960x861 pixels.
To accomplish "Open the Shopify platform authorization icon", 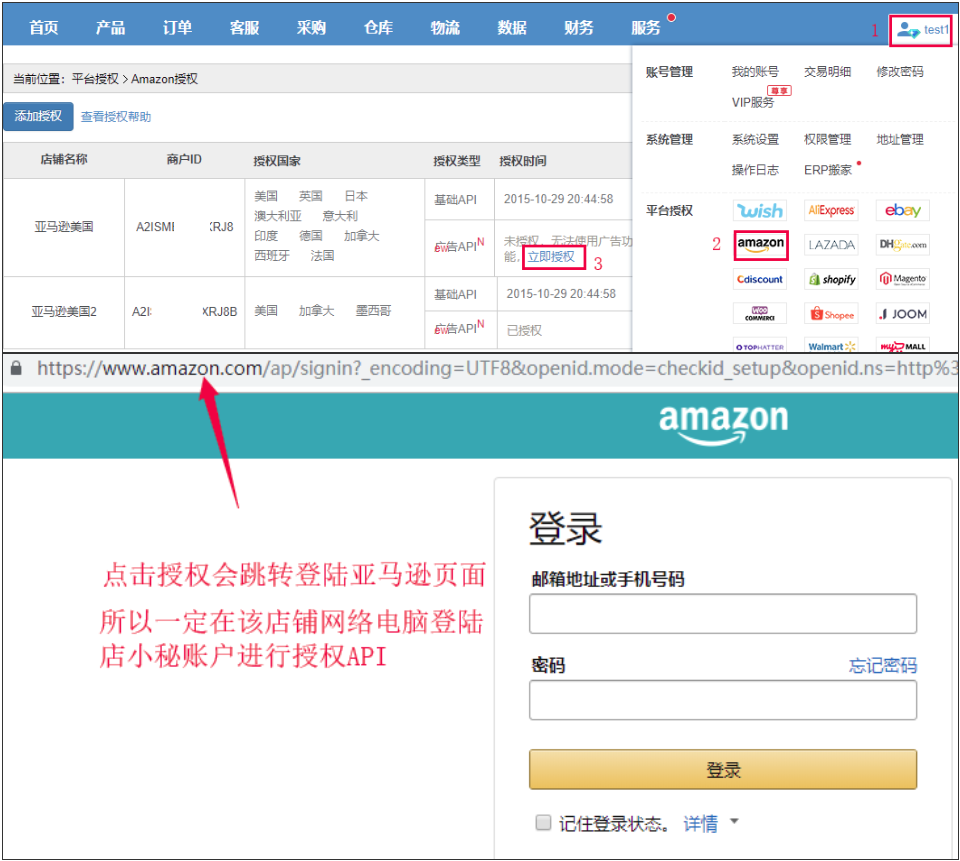I will click(831, 279).
